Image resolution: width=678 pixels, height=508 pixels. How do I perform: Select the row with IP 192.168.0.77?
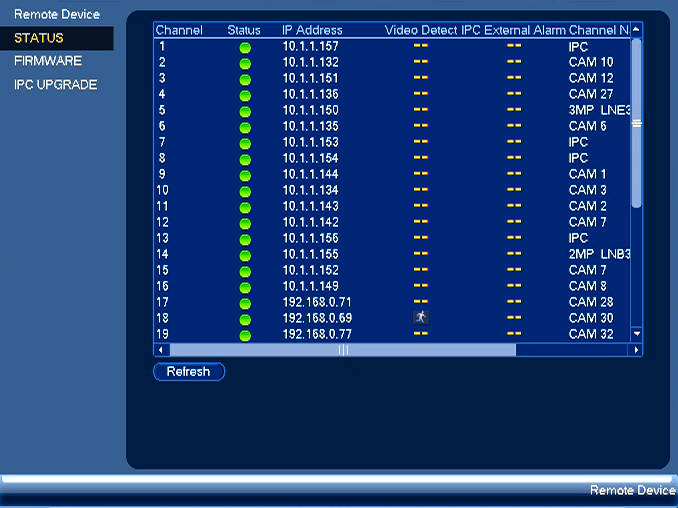pos(393,334)
